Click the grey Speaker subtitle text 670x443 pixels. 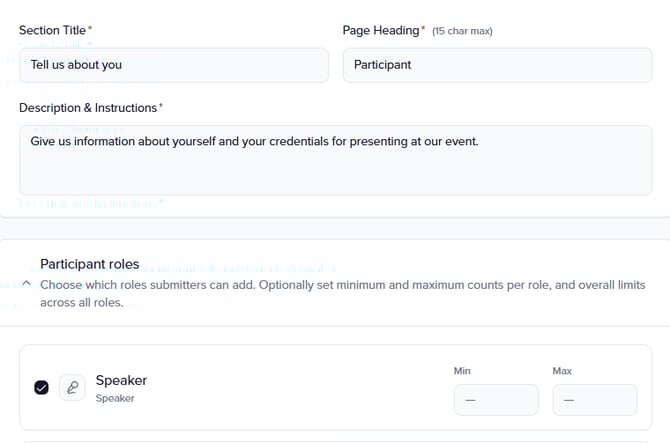pos(115,398)
